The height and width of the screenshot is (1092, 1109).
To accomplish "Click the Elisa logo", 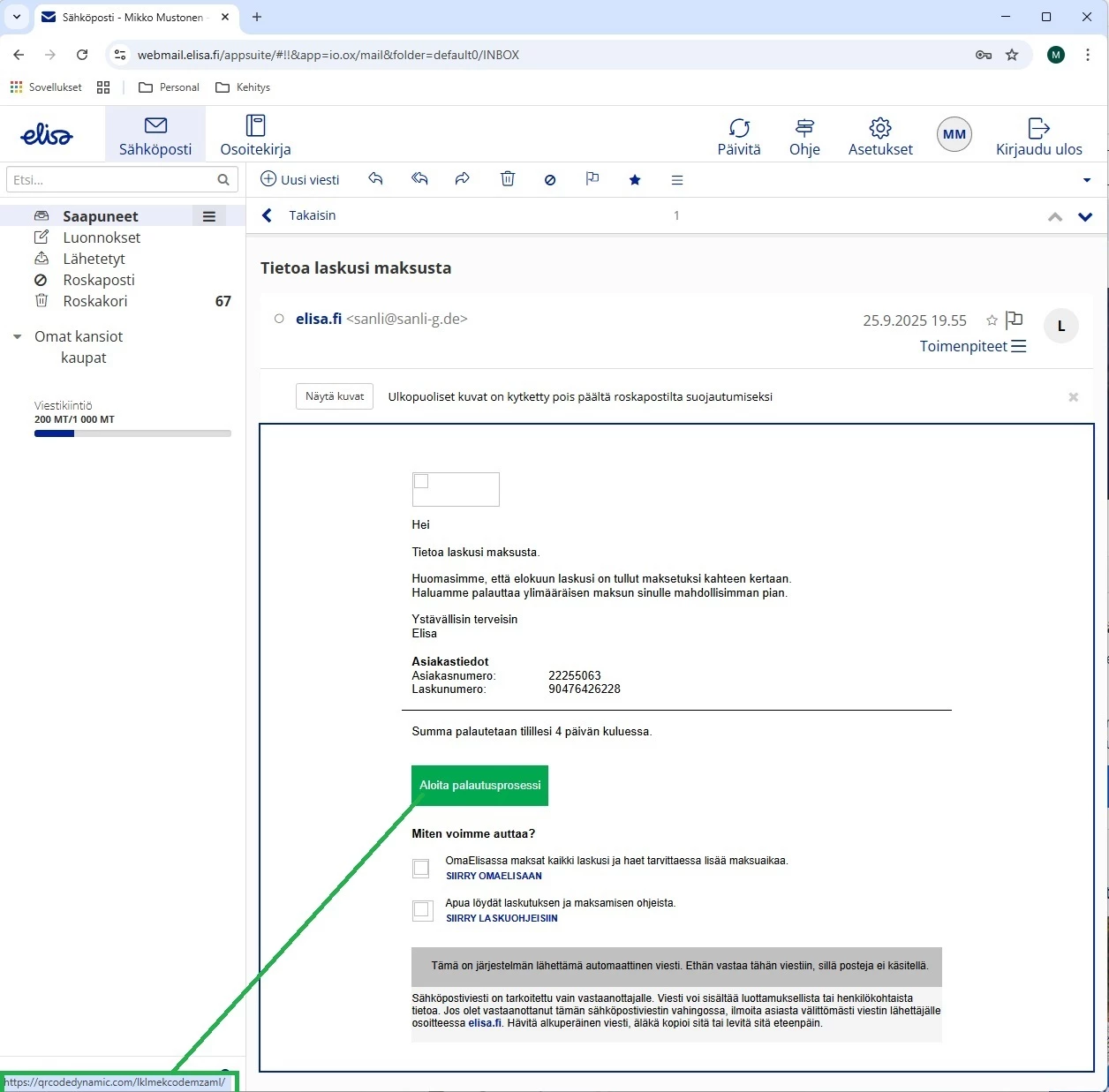I will 47,134.
